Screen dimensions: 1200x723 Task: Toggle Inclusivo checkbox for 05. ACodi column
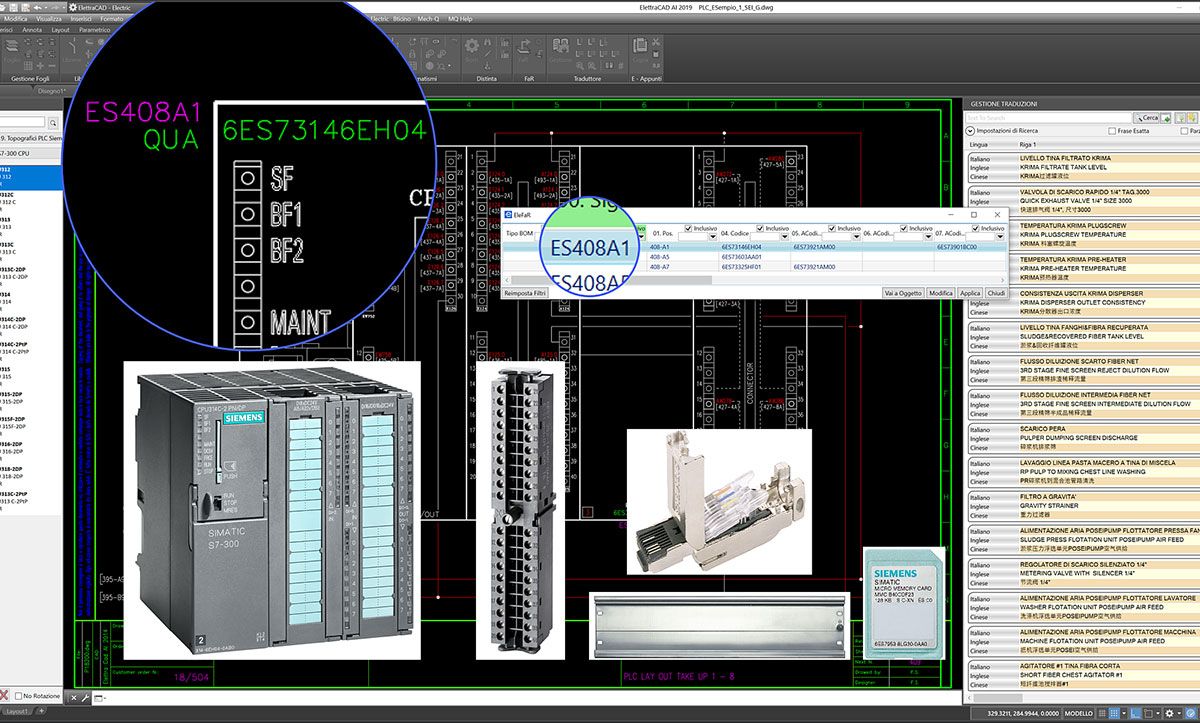click(831, 228)
